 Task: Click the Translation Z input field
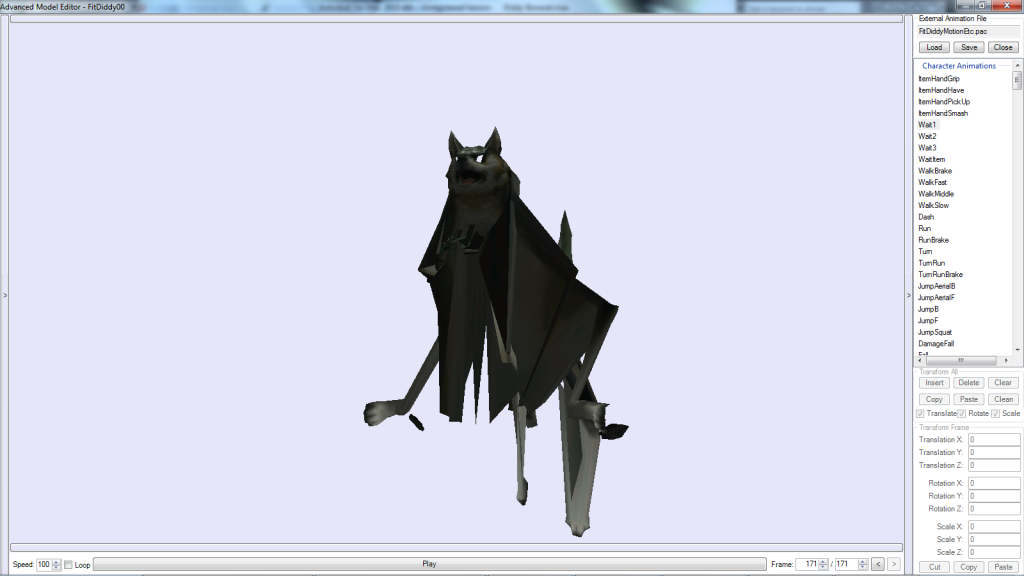(x=994, y=465)
